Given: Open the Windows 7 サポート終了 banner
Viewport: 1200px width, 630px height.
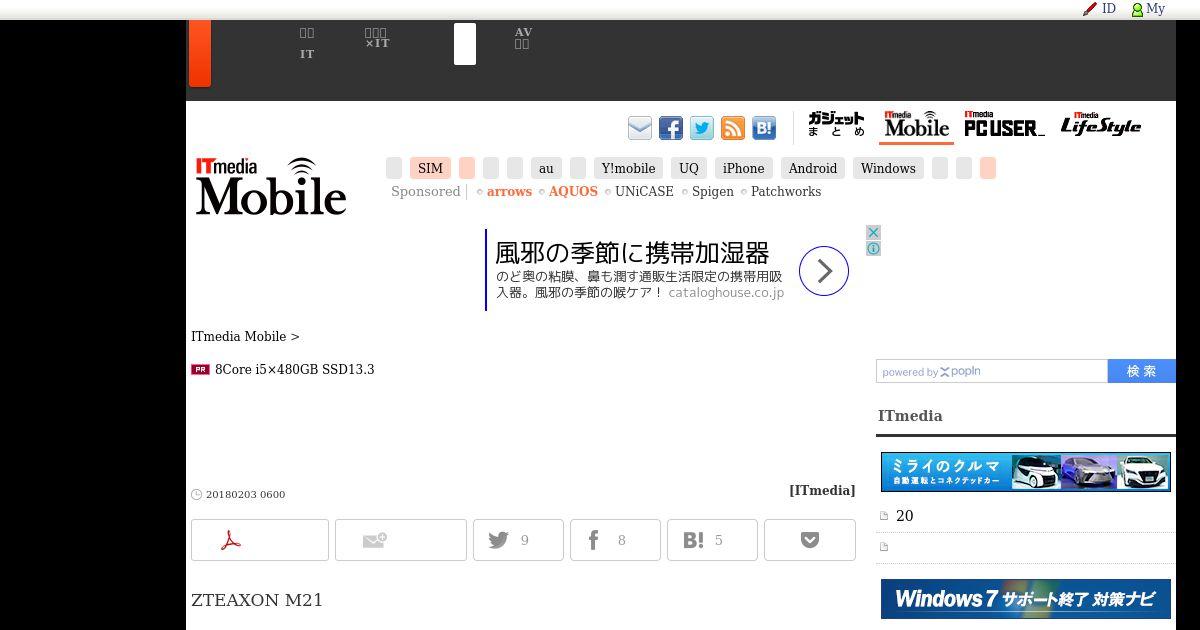Looking at the screenshot, I should tap(1026, 599).
